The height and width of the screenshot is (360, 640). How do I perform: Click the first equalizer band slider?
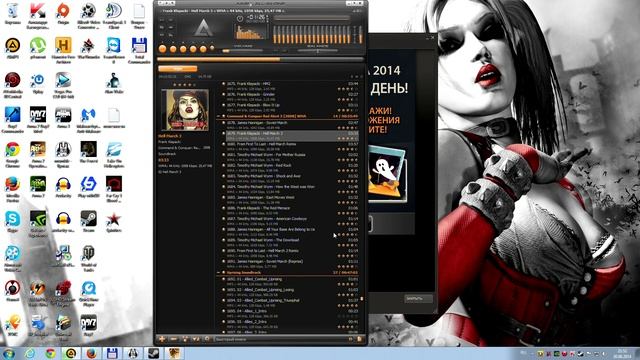[x=276, y=34]
